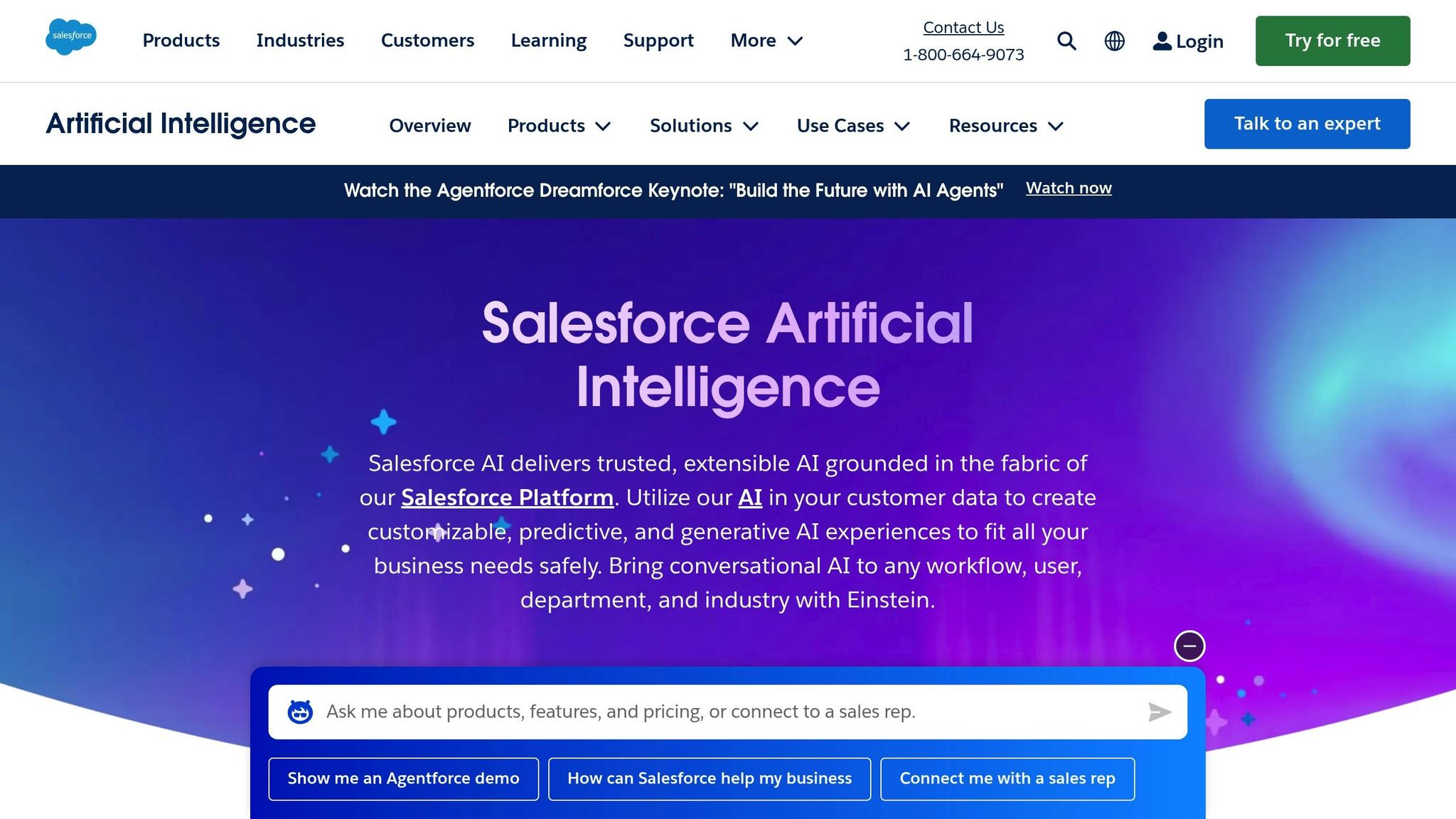Open the search icon
The height and width of the screenshot is (819, 1456).
coord(1066,41)
